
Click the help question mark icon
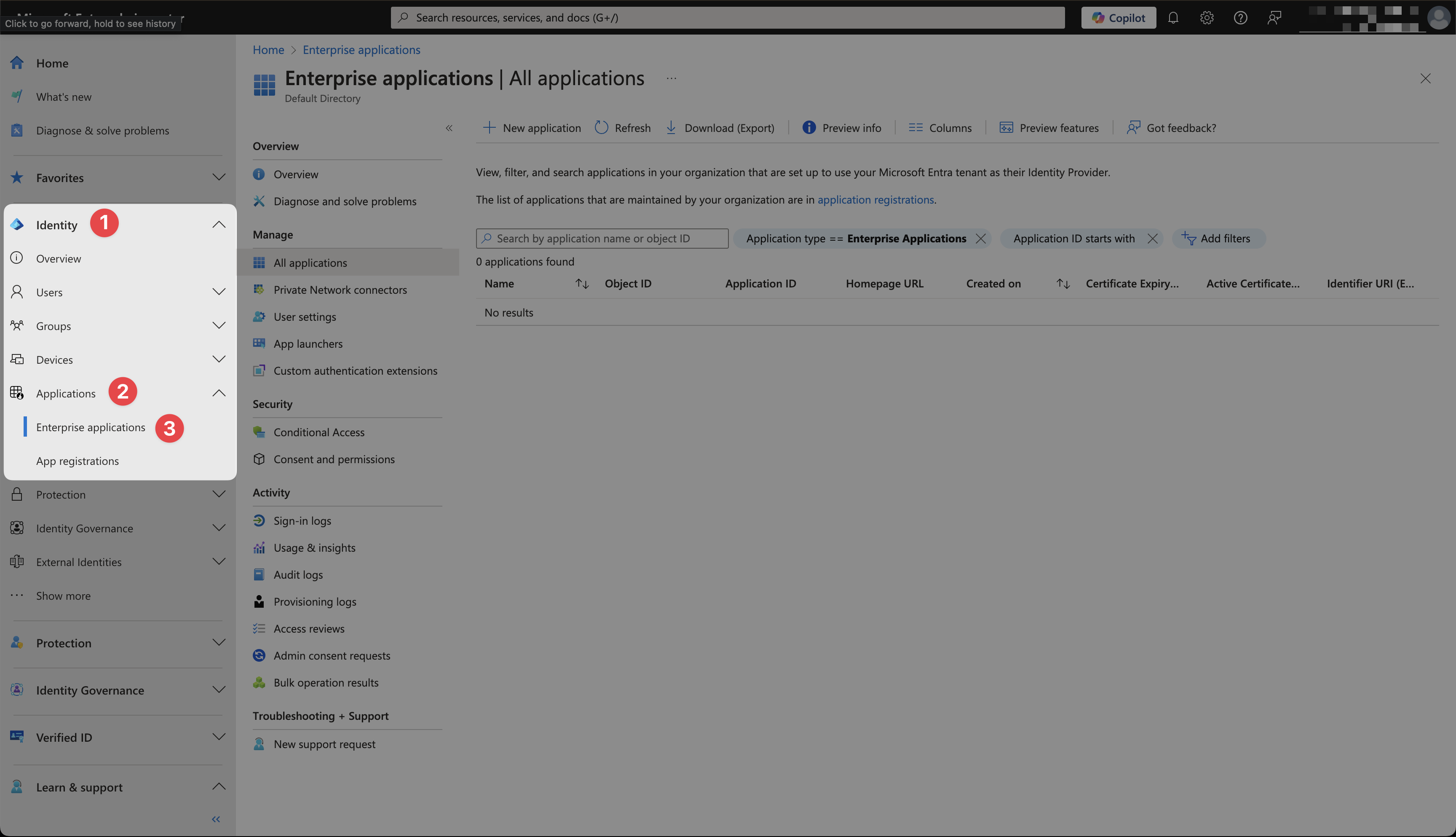point(1240,18)
